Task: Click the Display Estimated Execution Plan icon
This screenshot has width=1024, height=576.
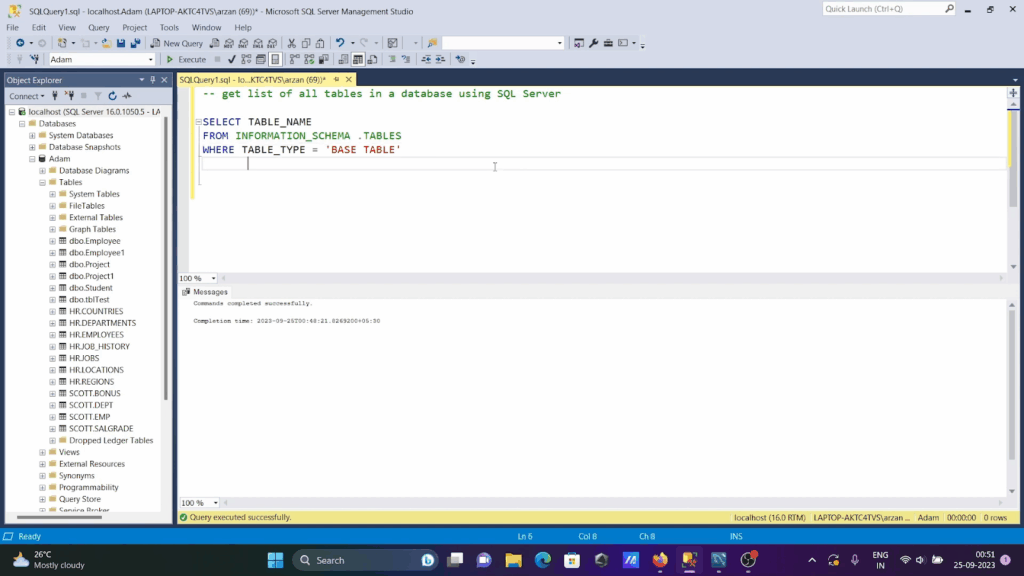Action: [246, 59]
